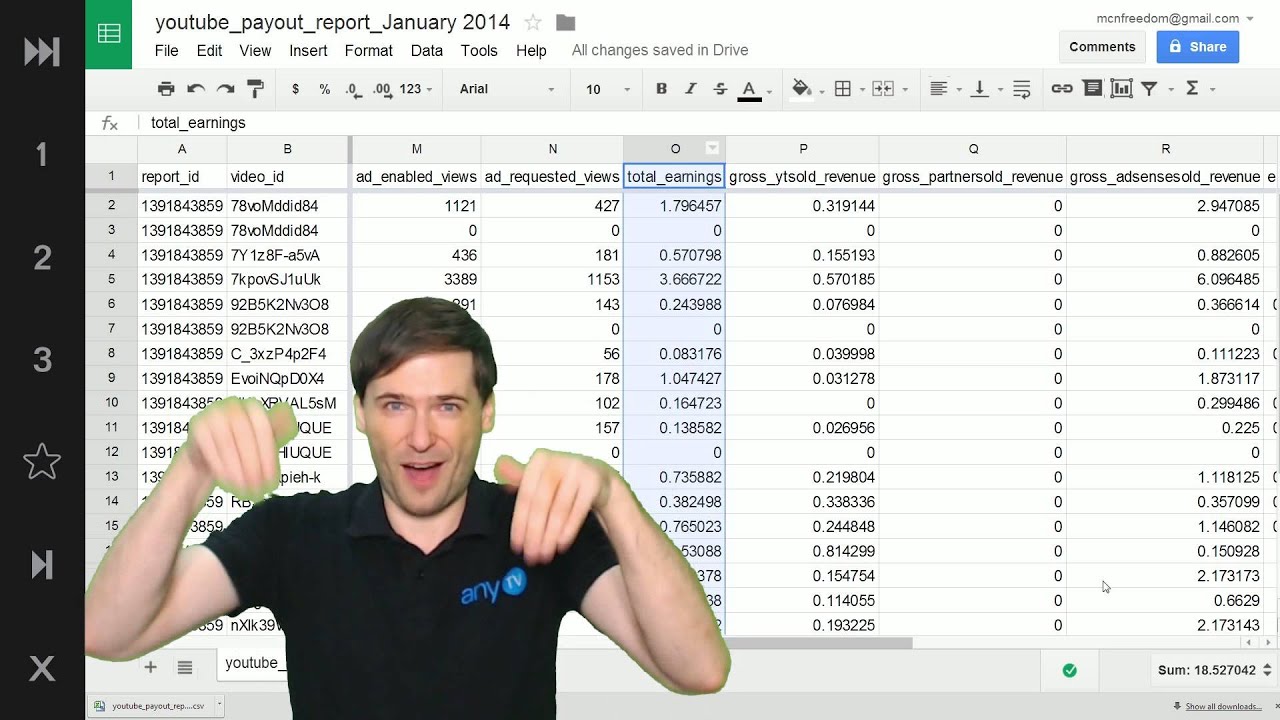Click the X icon in left sidebar

[x=42, y=668]
